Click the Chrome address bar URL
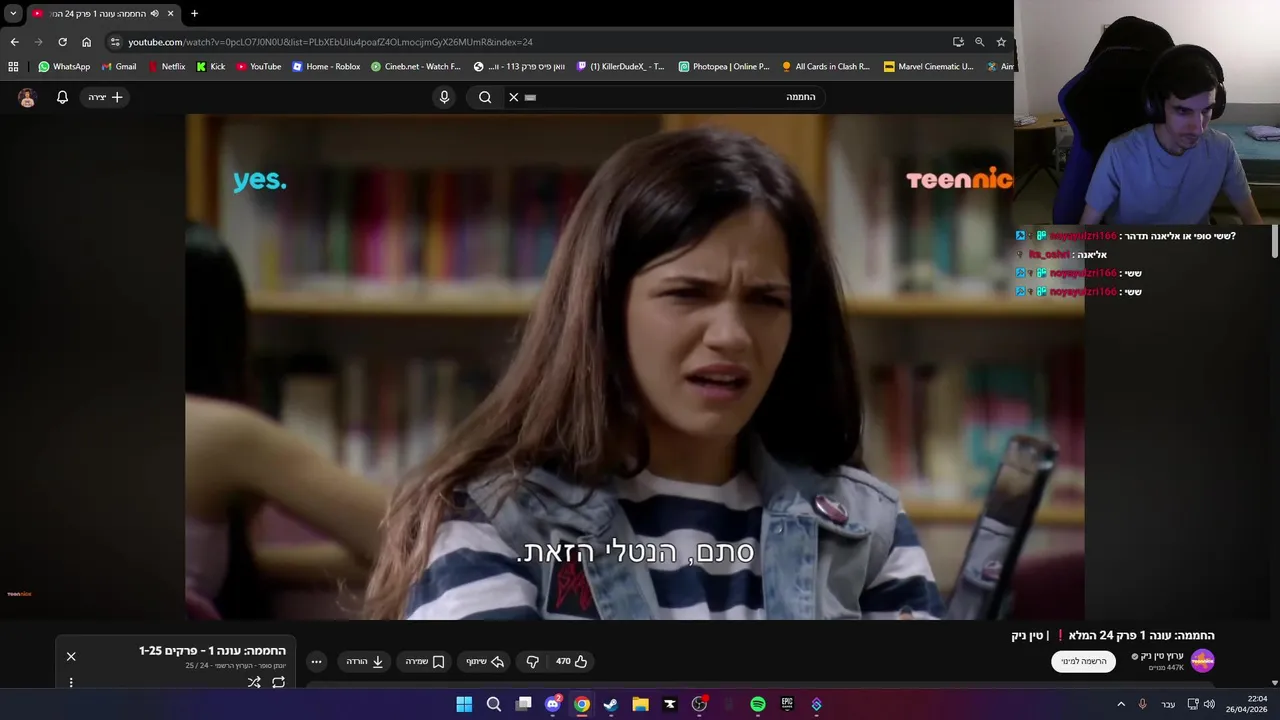1280x720 pixels. coord(330,42)
